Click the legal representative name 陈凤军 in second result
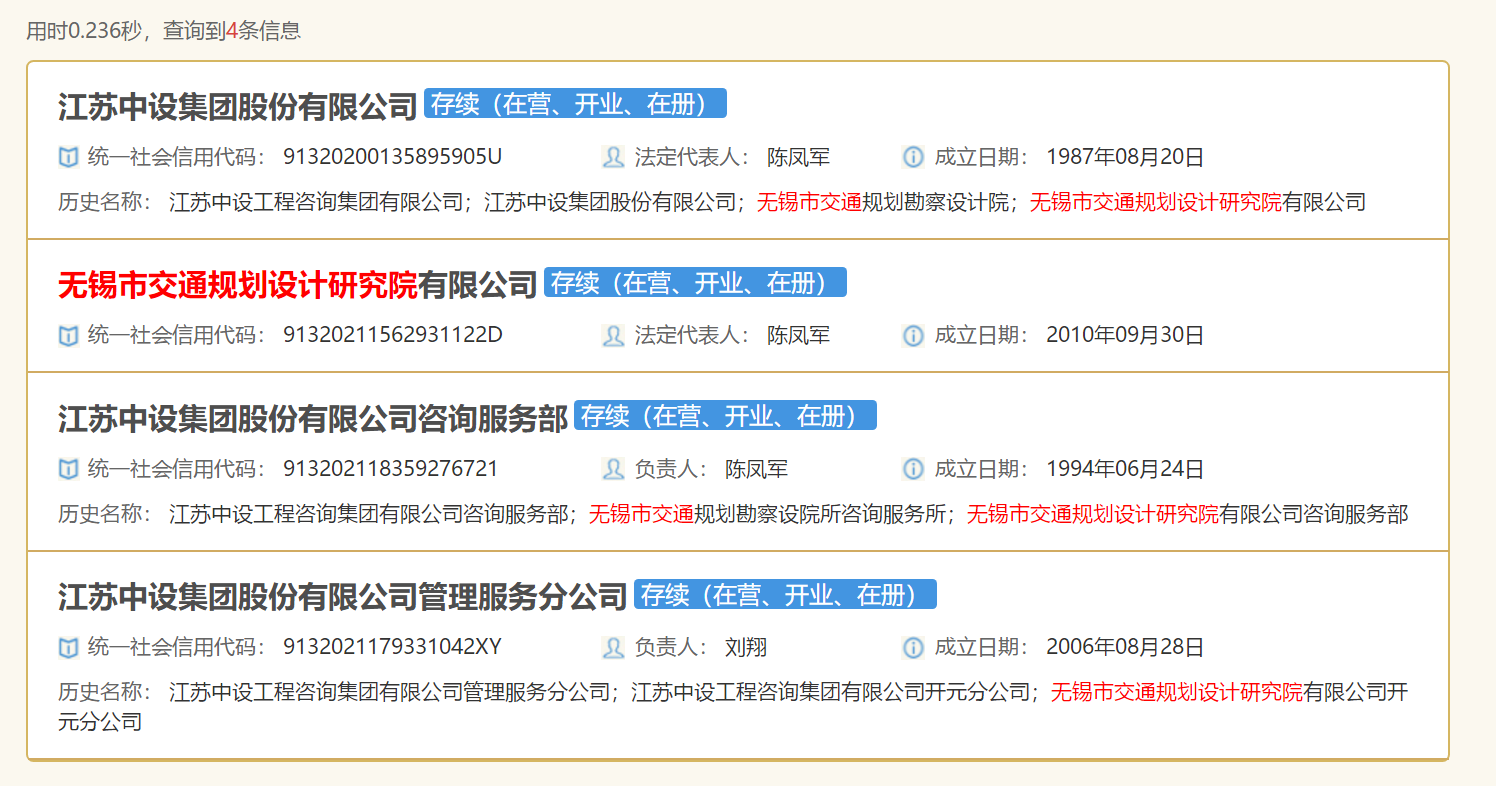The width and height of the screenshot is (1496, 786). [798, 335]
